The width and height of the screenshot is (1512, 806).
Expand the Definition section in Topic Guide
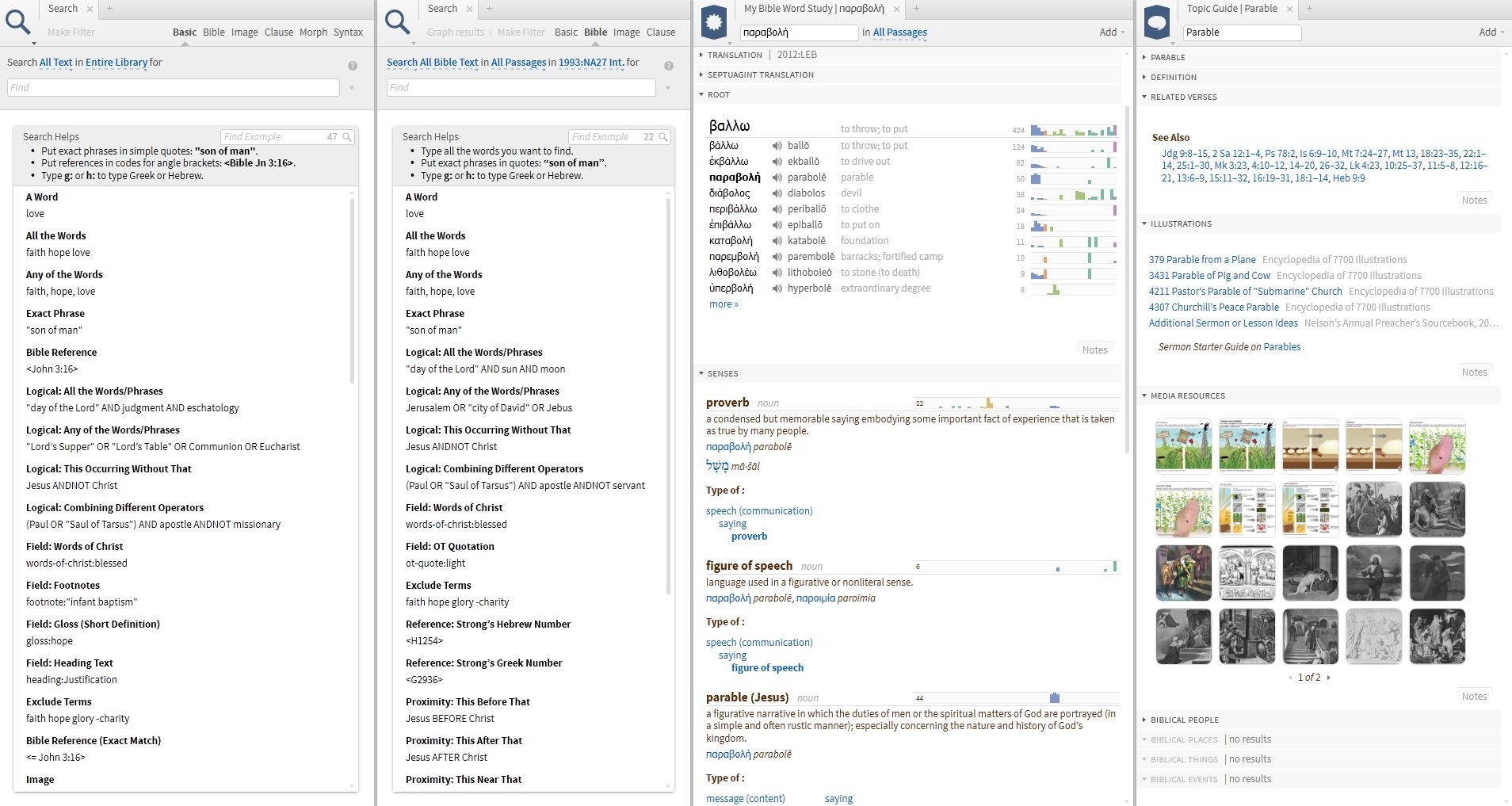pos(1144,77)
